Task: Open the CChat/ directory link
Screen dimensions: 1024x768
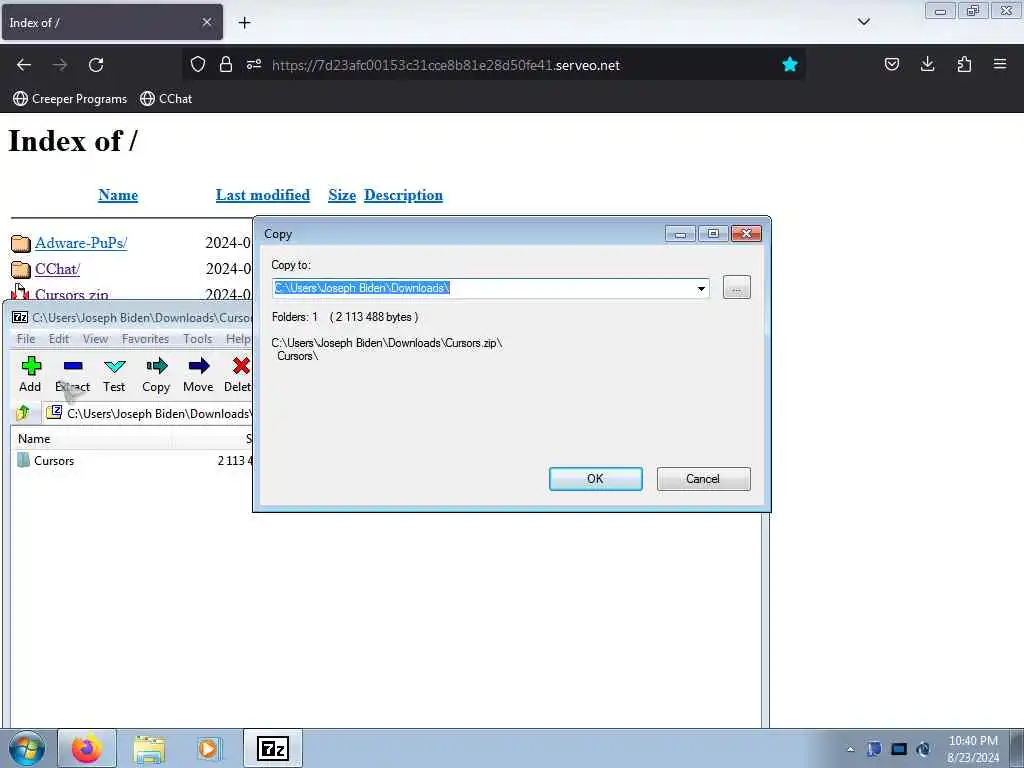Action: point(57,269)
